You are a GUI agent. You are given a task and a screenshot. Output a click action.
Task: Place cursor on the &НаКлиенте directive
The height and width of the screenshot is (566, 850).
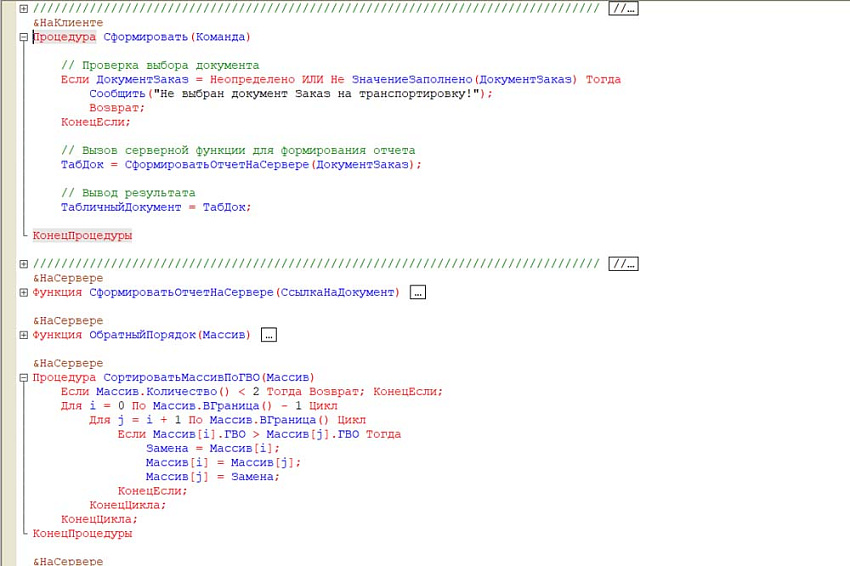[68, 22]
